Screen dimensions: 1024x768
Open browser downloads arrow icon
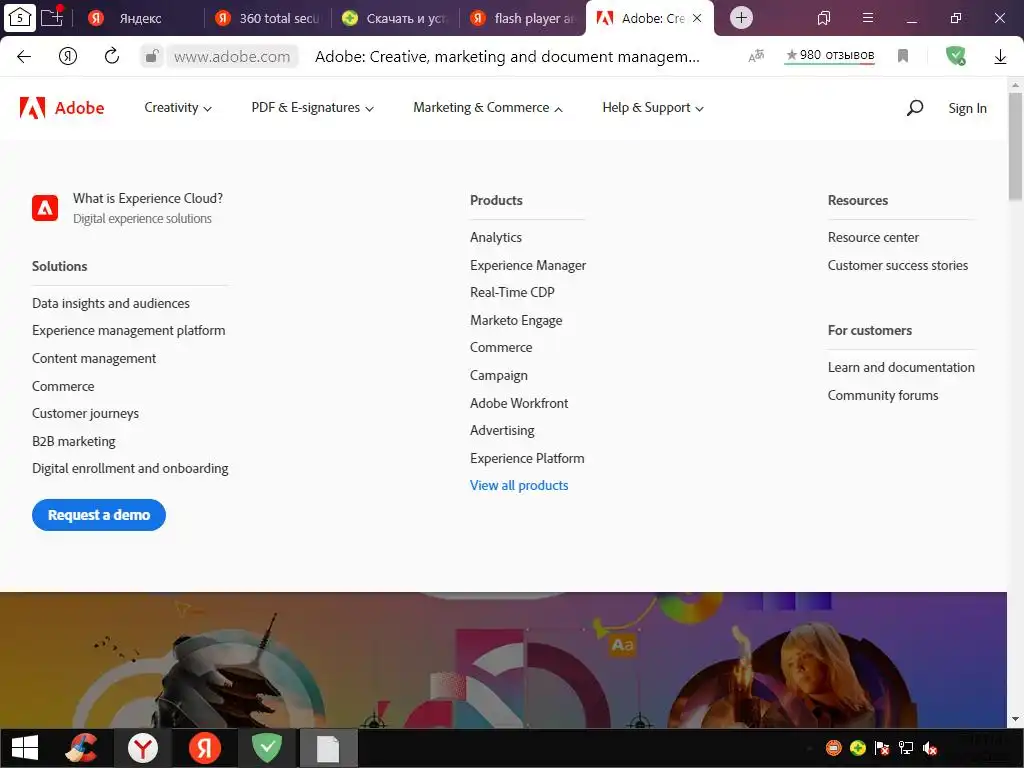point(1000,57)
